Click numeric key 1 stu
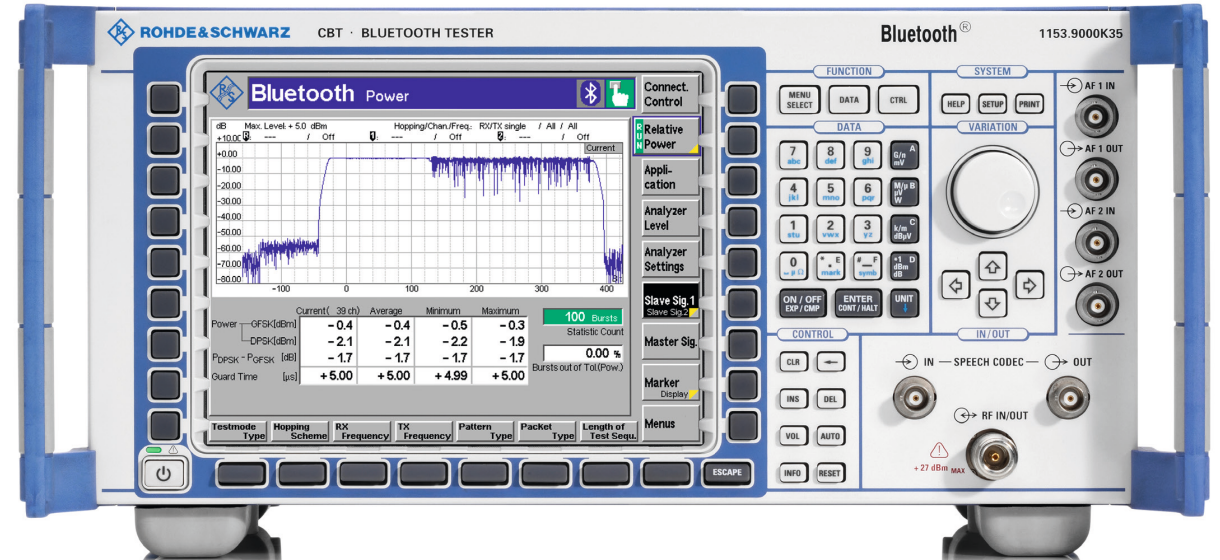The image size is (1220, 560). tap(793, 228)
